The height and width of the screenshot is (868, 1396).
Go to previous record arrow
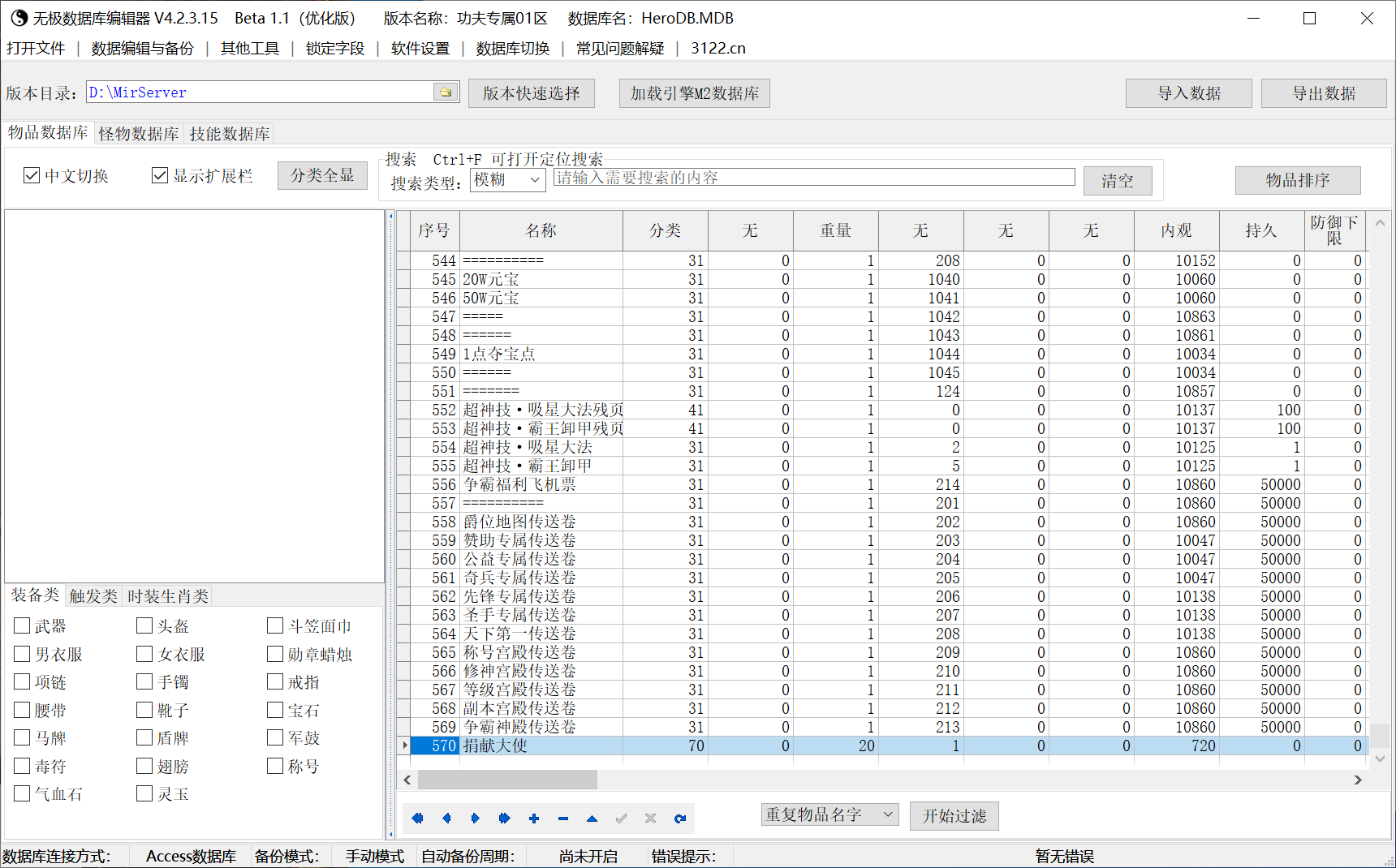pyautogui.click(x=446, y=819)
